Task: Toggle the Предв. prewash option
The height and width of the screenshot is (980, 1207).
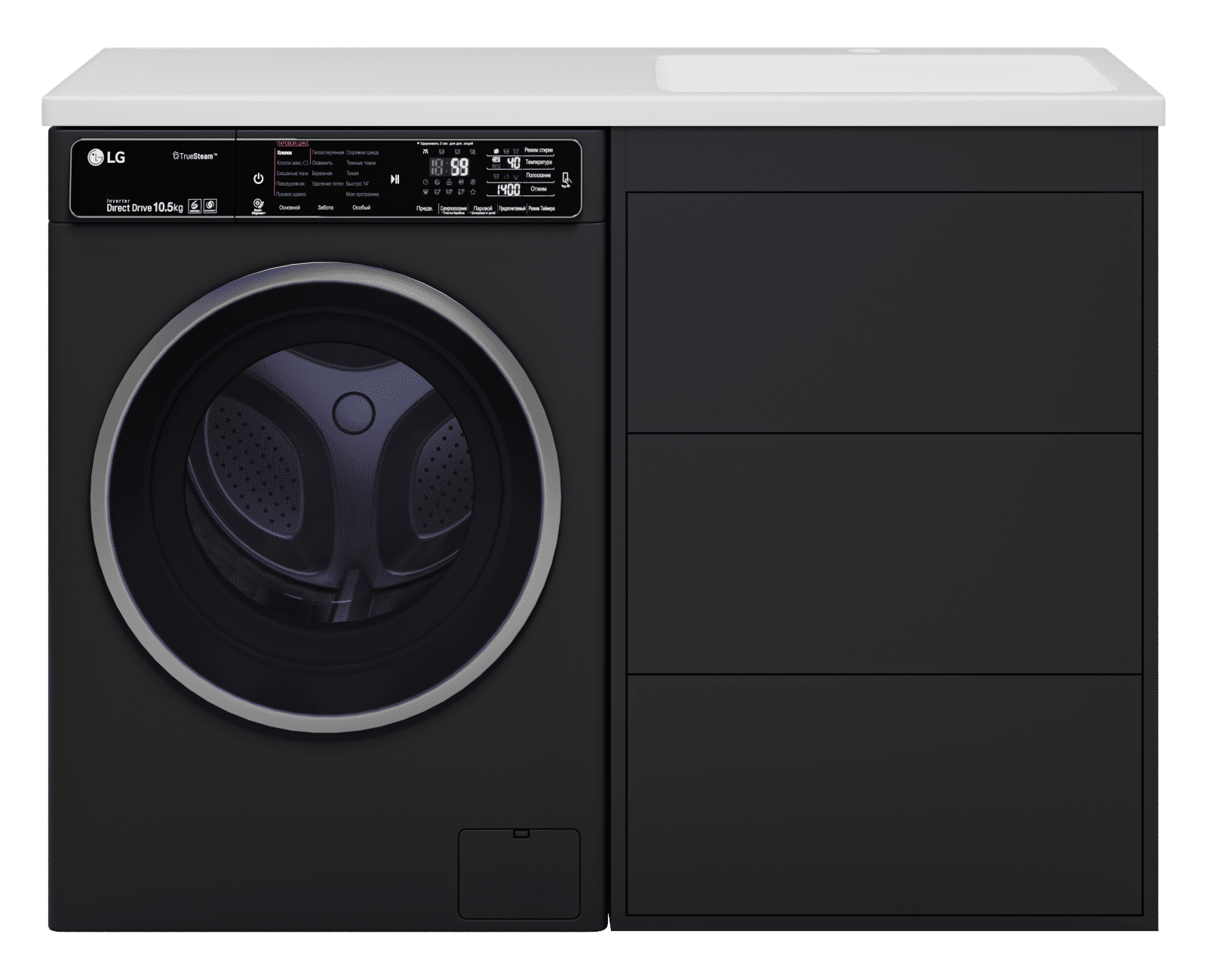Action: (425, 208)
